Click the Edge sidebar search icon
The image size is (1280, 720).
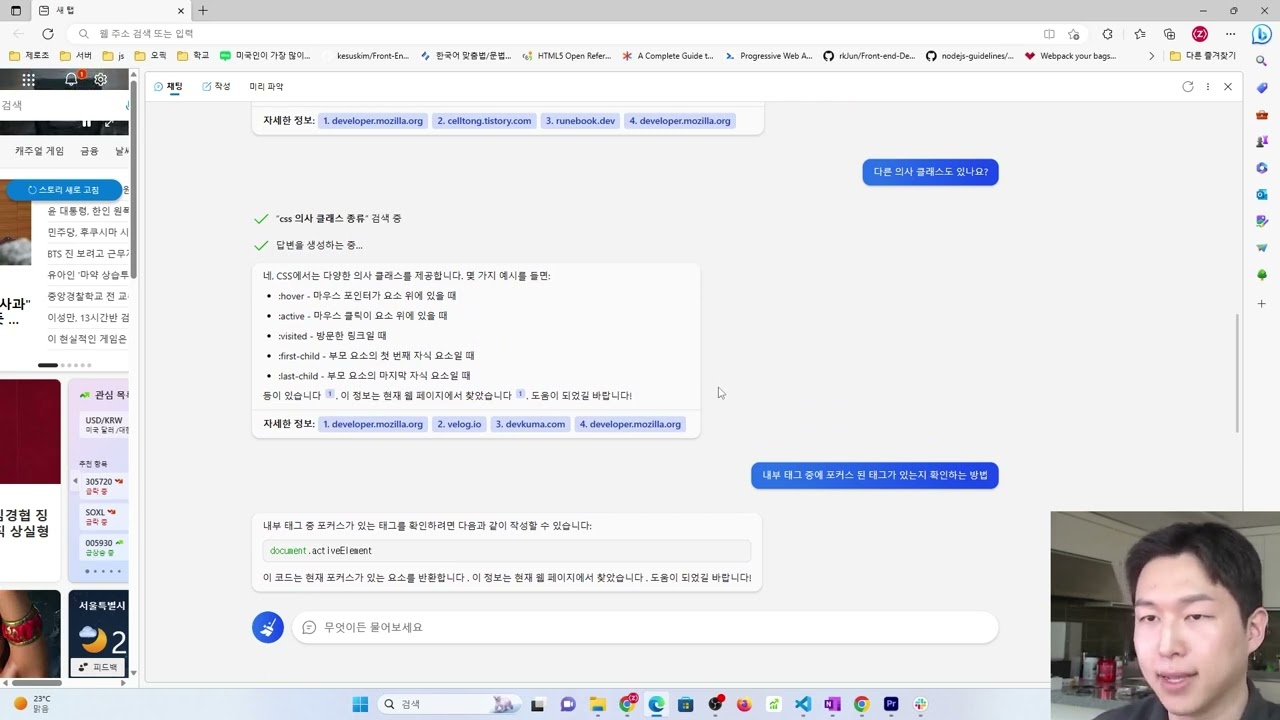(1262, 61)
